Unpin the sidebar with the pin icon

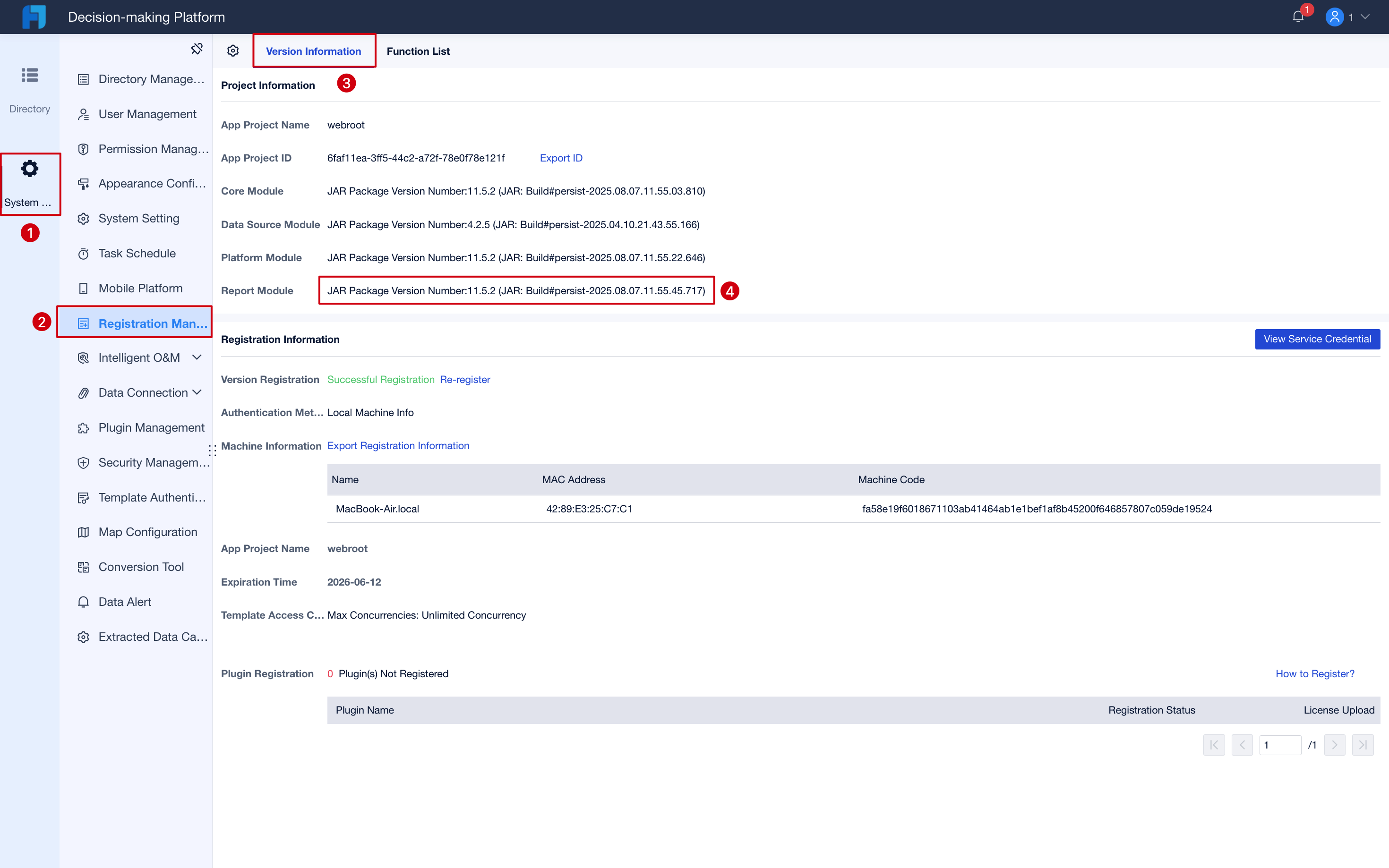point(197,49)
